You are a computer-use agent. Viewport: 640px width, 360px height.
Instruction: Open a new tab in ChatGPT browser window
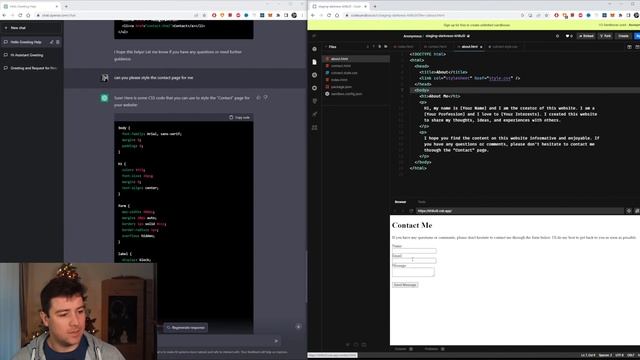coord(66,6)
